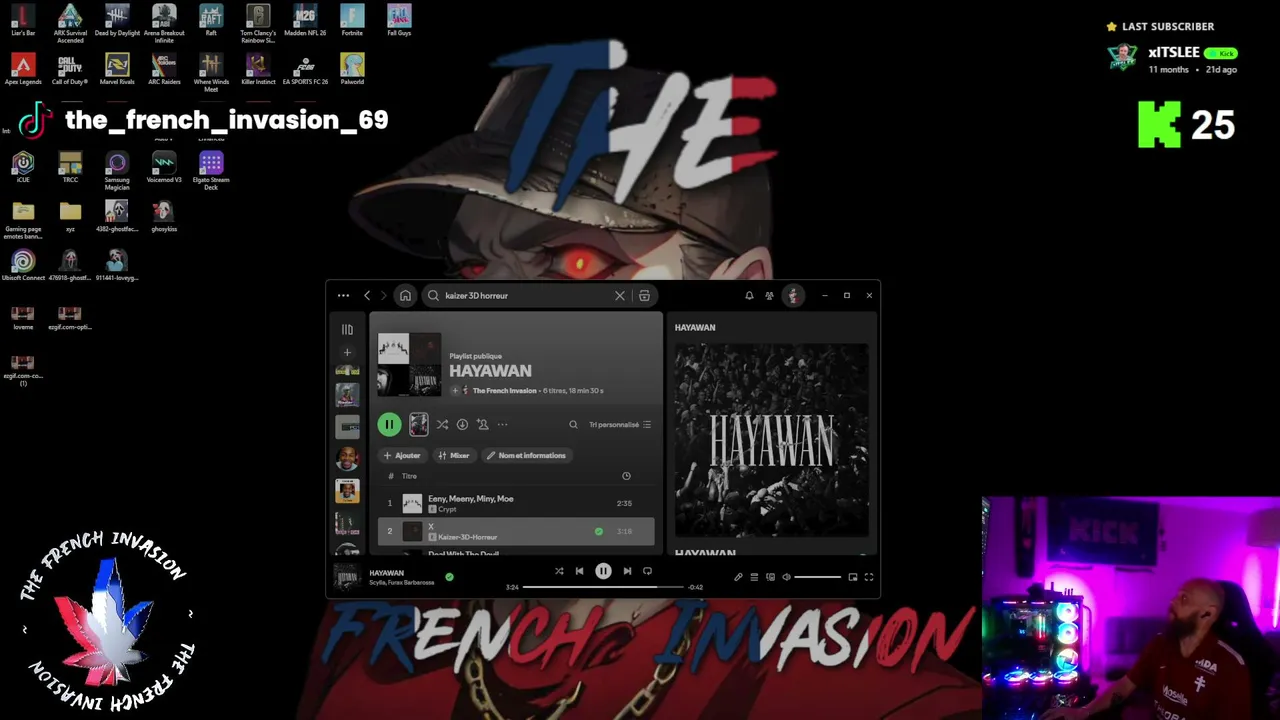The image size is (1280, 720).
Task: Click the "Nom et informations" button
Action: click(x=526, y=455)
